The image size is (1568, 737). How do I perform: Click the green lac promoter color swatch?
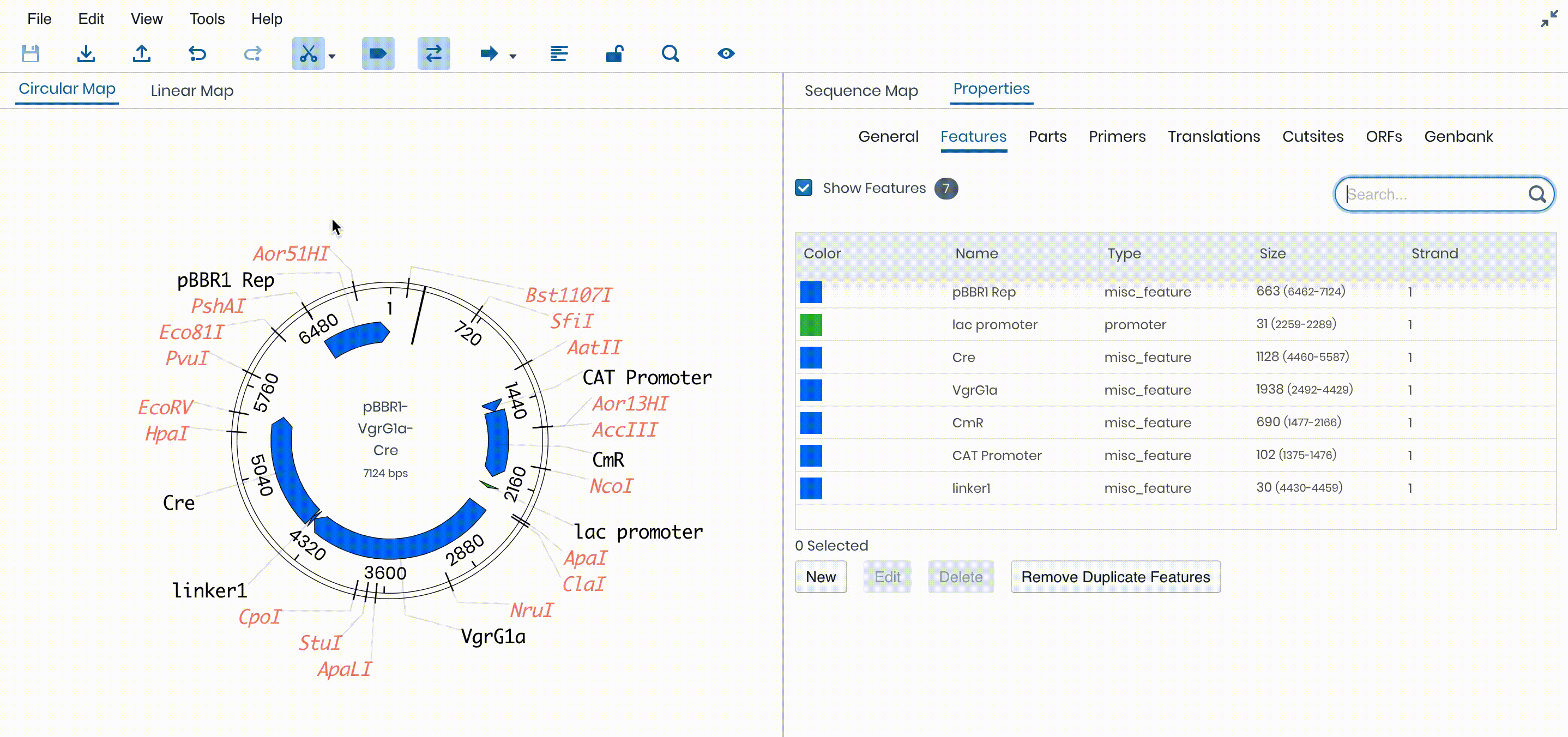pyautogui.click(x=811, y=324)
